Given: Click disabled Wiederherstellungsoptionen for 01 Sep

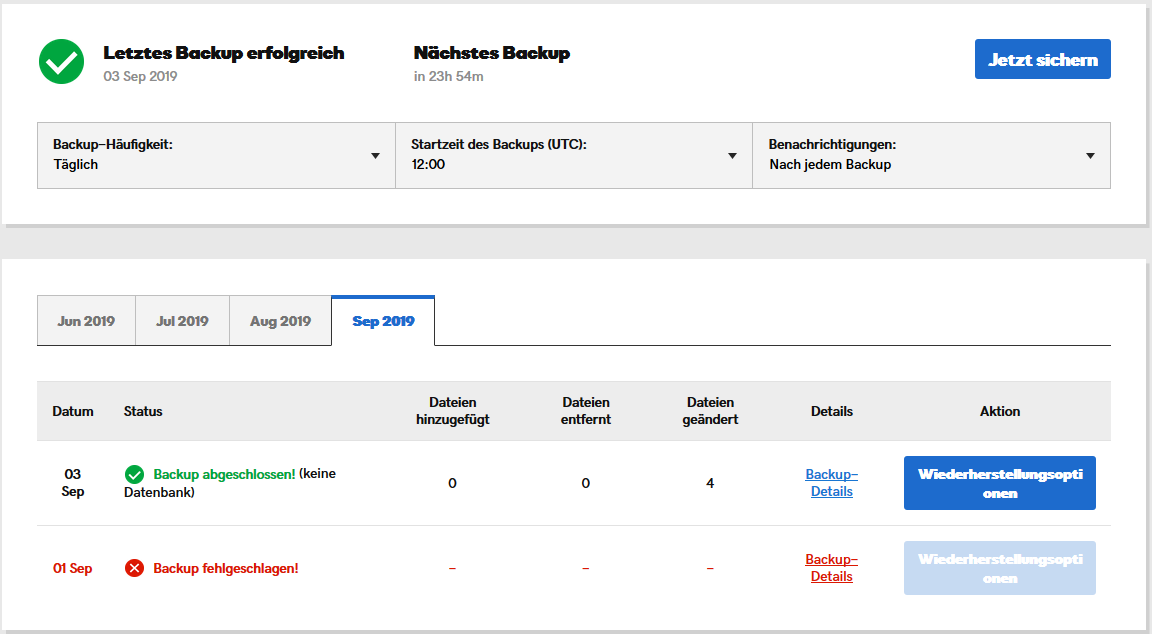Looking at the screenshot, I should click(x=1000, y=568).
